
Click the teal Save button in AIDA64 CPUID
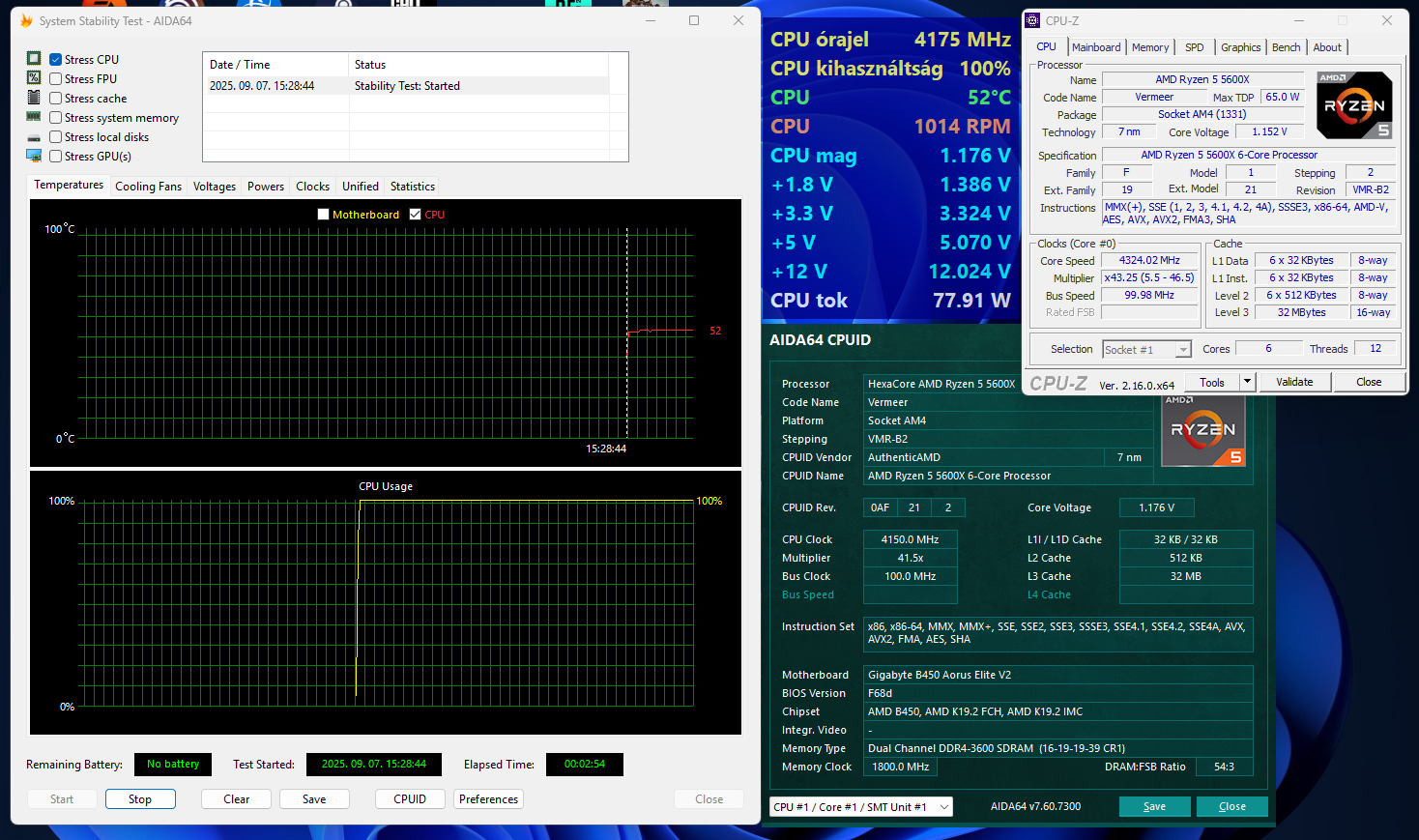1154,806
